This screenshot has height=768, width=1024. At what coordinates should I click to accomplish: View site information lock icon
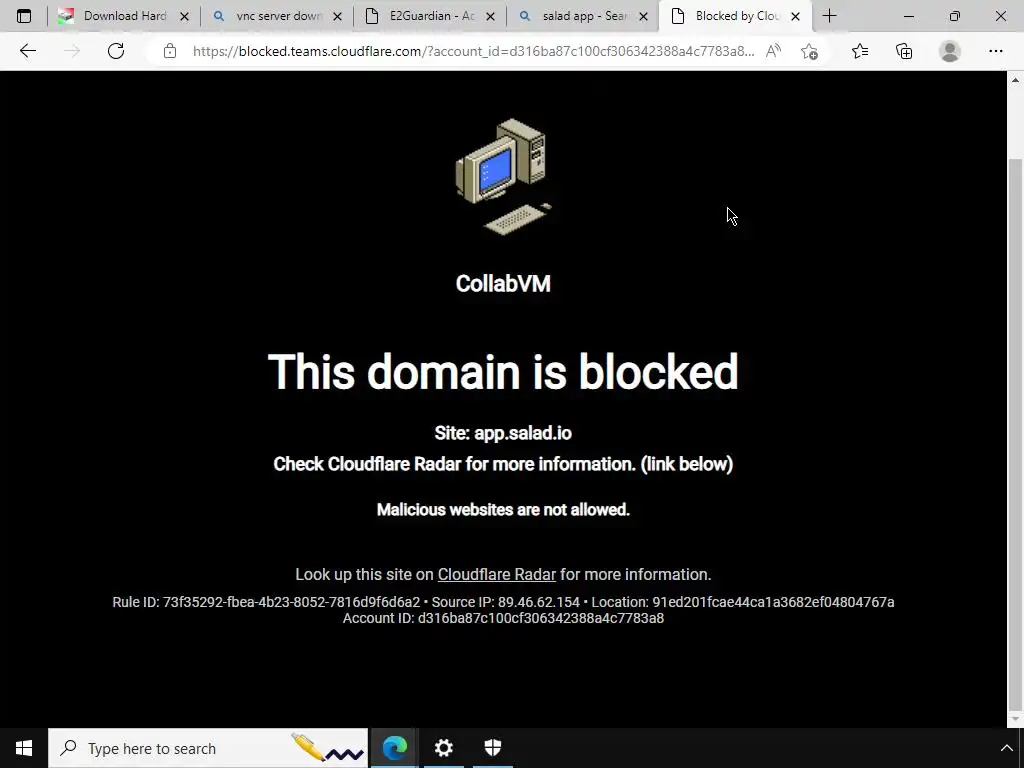click(170, 51)
